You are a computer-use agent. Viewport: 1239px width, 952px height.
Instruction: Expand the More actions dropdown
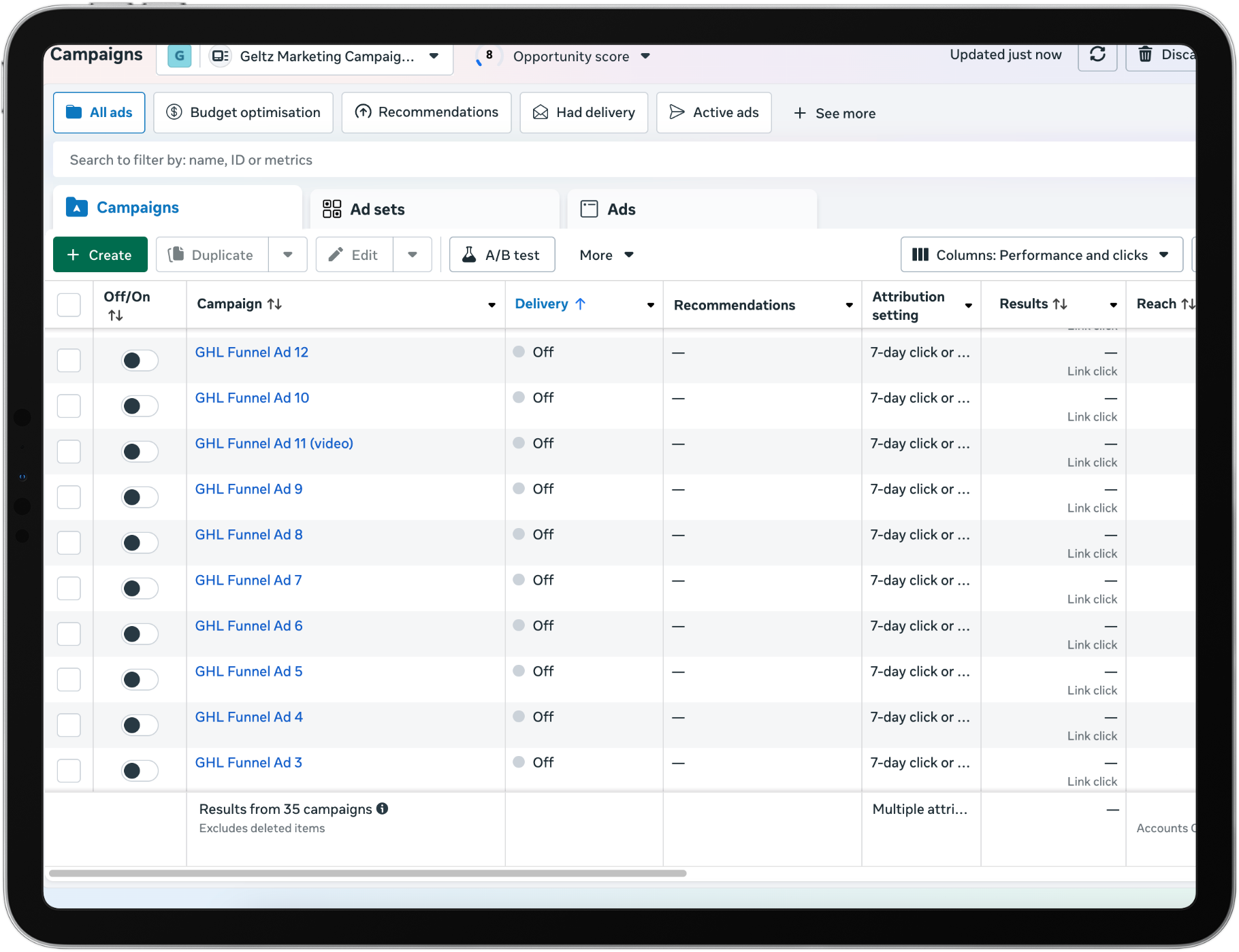pyautogui.click(x=606, y=255)
